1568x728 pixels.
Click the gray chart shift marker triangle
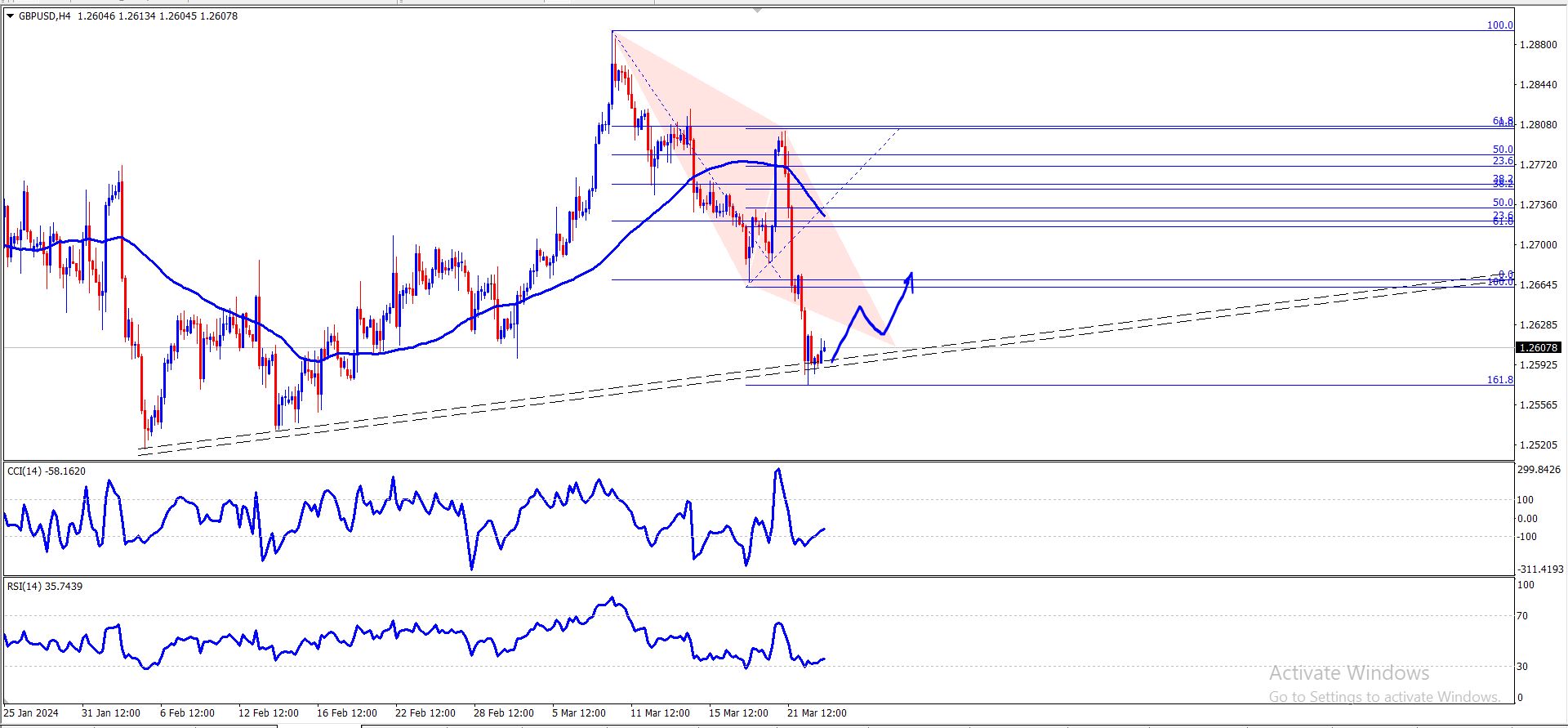(x=757, y=11)
